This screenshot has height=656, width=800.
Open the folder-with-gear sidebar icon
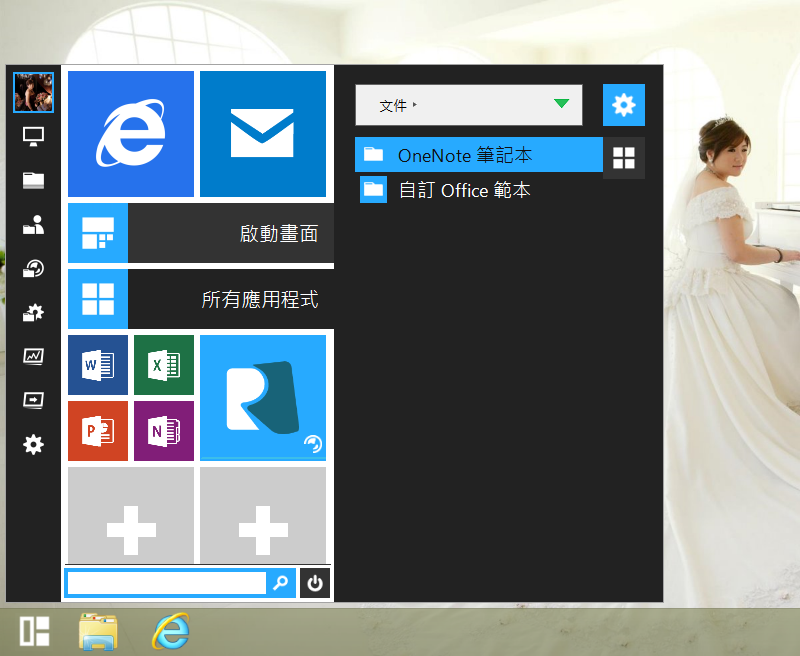[33, 312]
